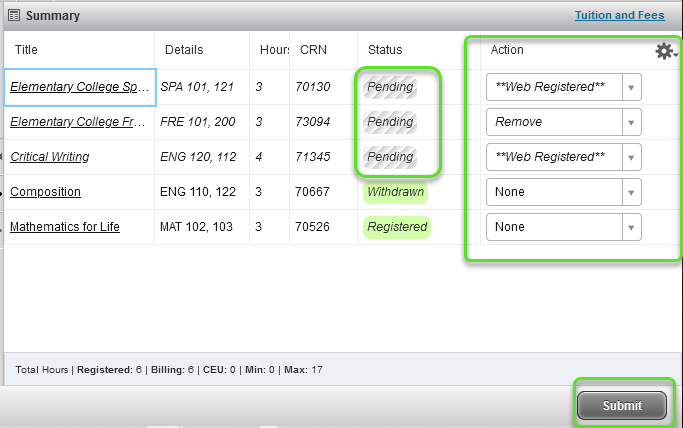
Task: Select the Pending status for Critical Writing
Action: point(390,156)
